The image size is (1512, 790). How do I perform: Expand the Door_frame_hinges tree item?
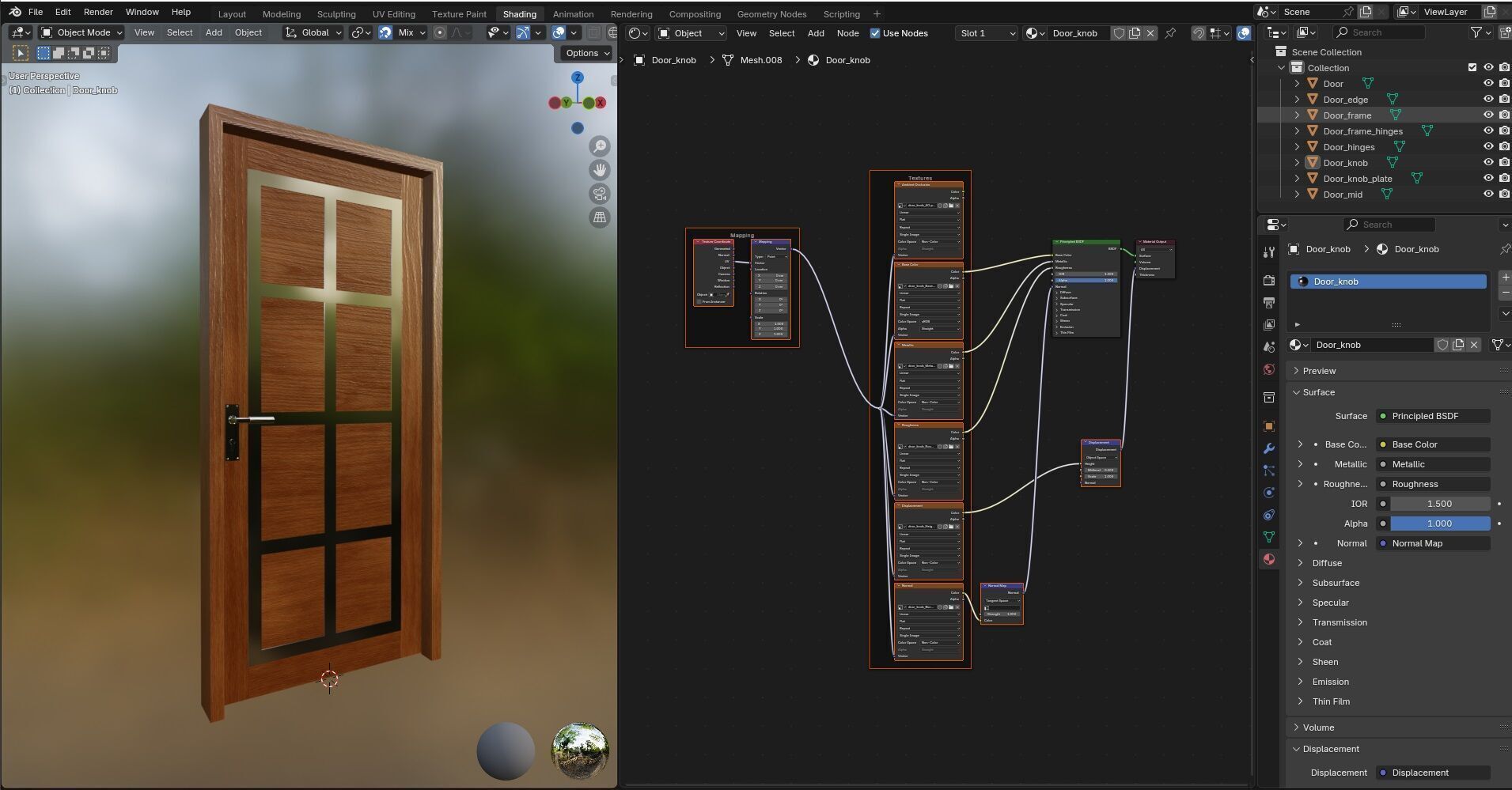point(1297,131)
